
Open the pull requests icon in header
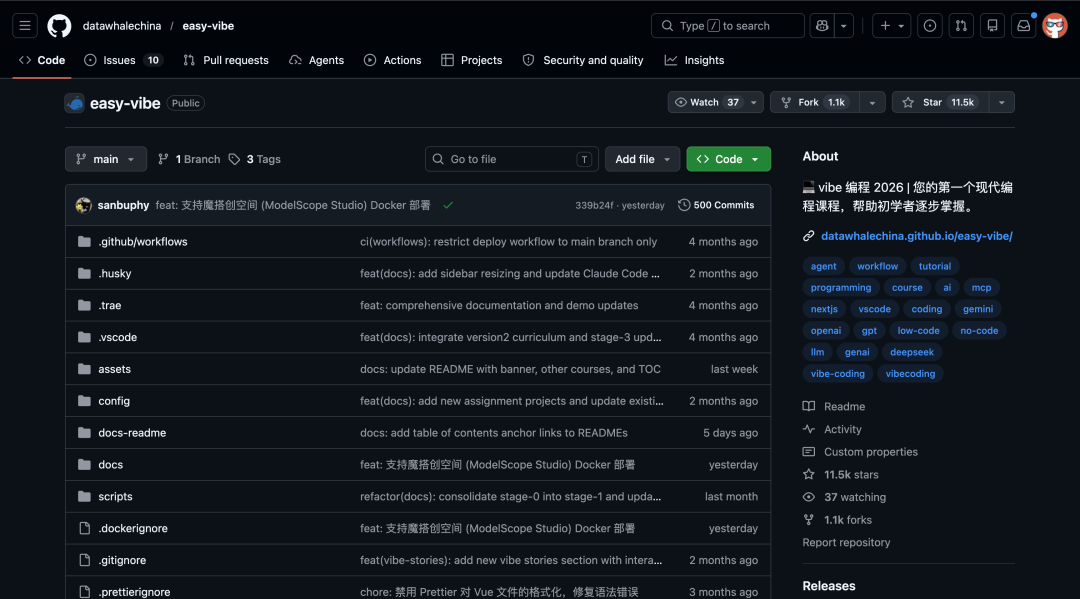coord(961,26)
